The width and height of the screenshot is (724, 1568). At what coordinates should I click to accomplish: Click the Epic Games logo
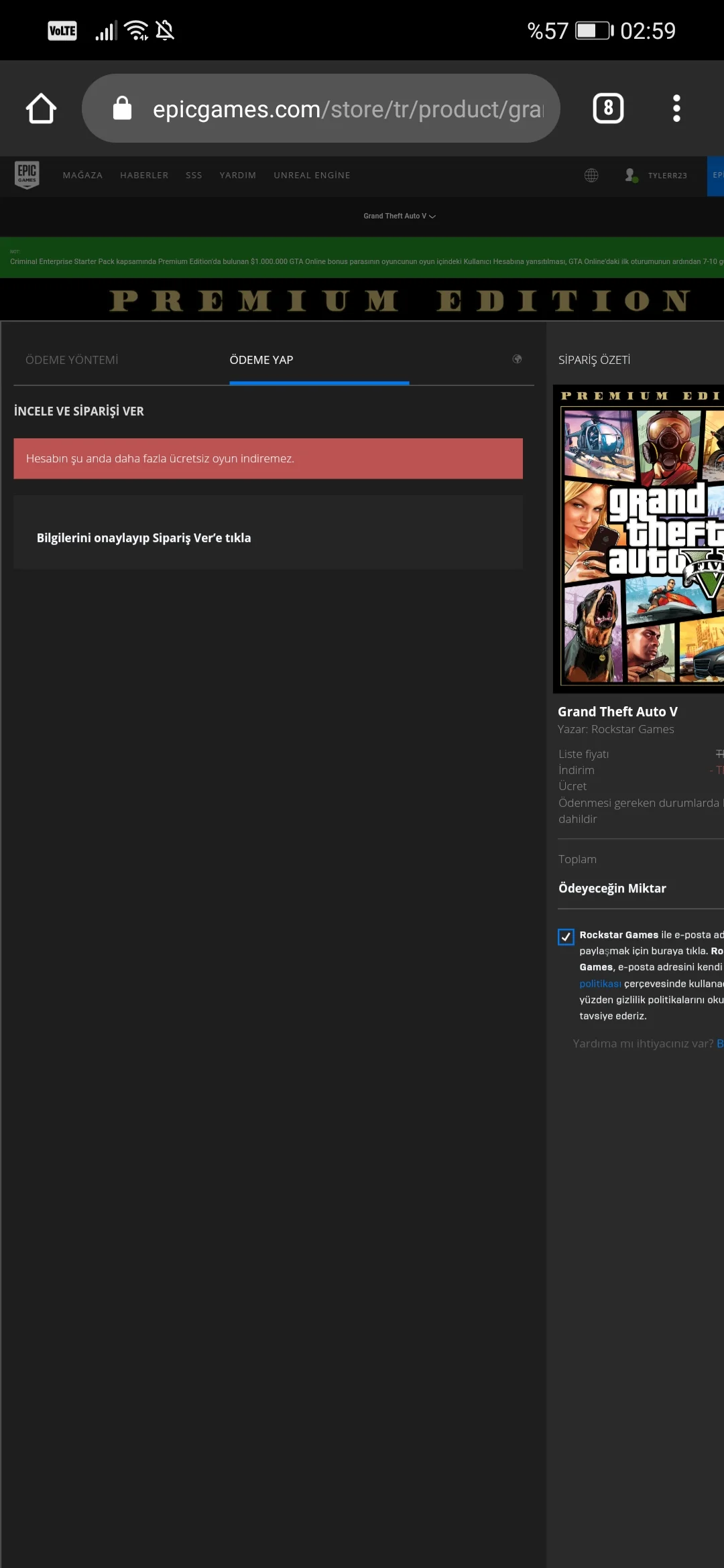point(27,175)
